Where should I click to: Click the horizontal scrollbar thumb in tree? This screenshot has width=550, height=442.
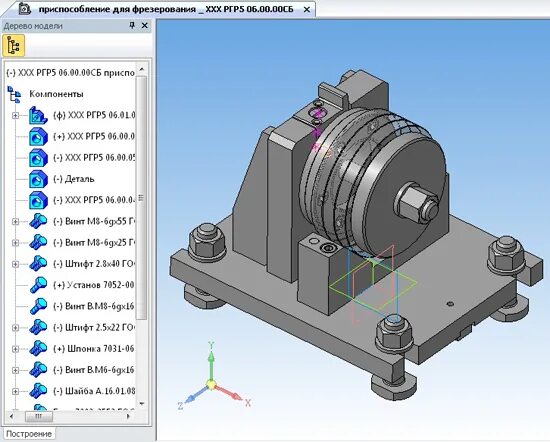click(39, 416)
